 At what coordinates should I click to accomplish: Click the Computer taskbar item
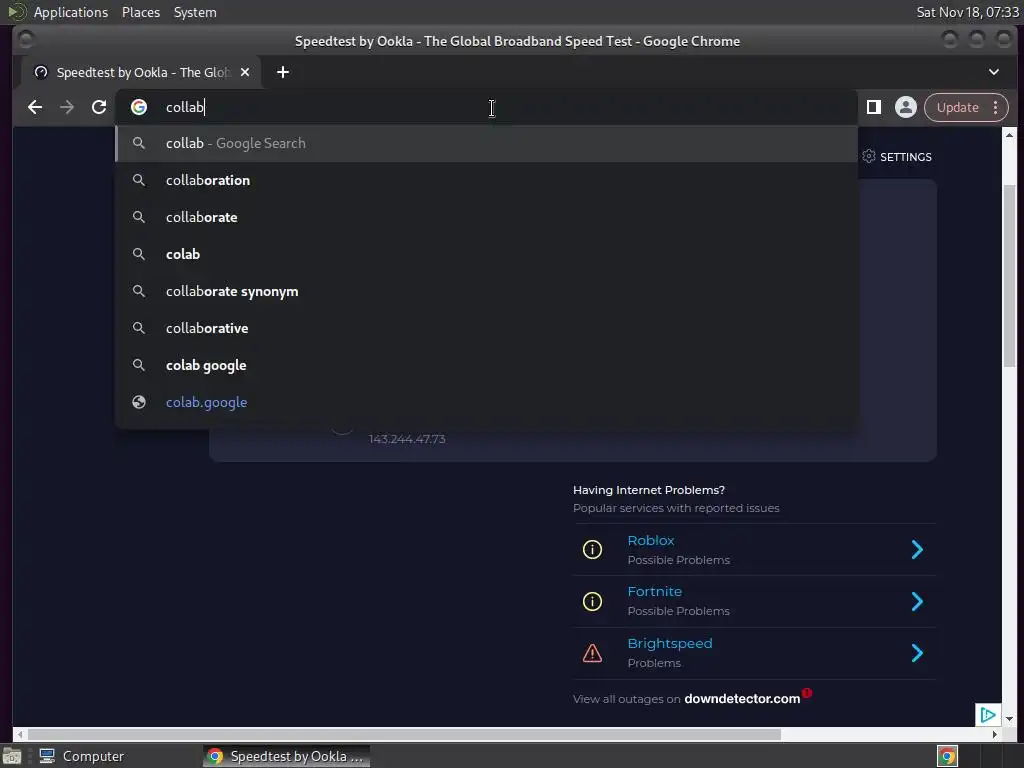(82, 756)
